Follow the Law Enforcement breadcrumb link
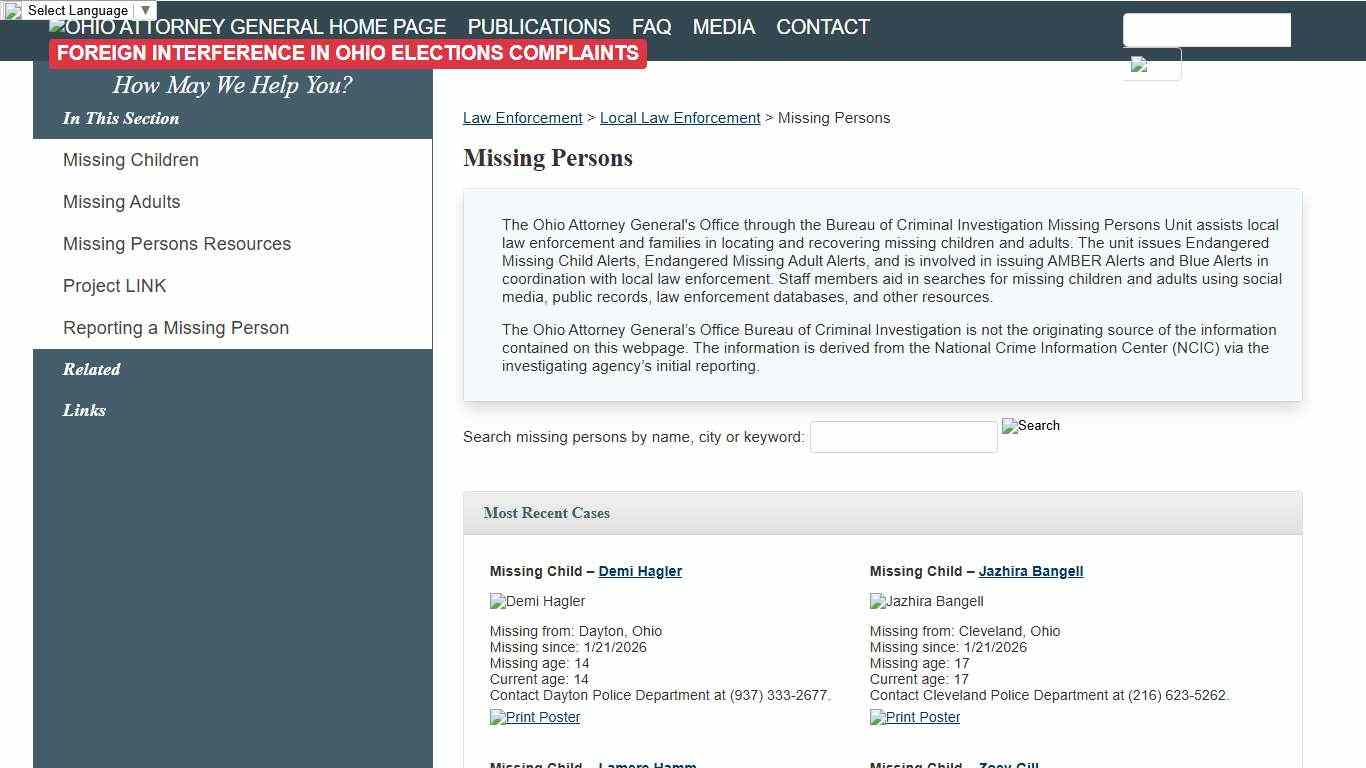This screenshot has width=1366, height=768. pyautogui.click(x=522, y=117)
